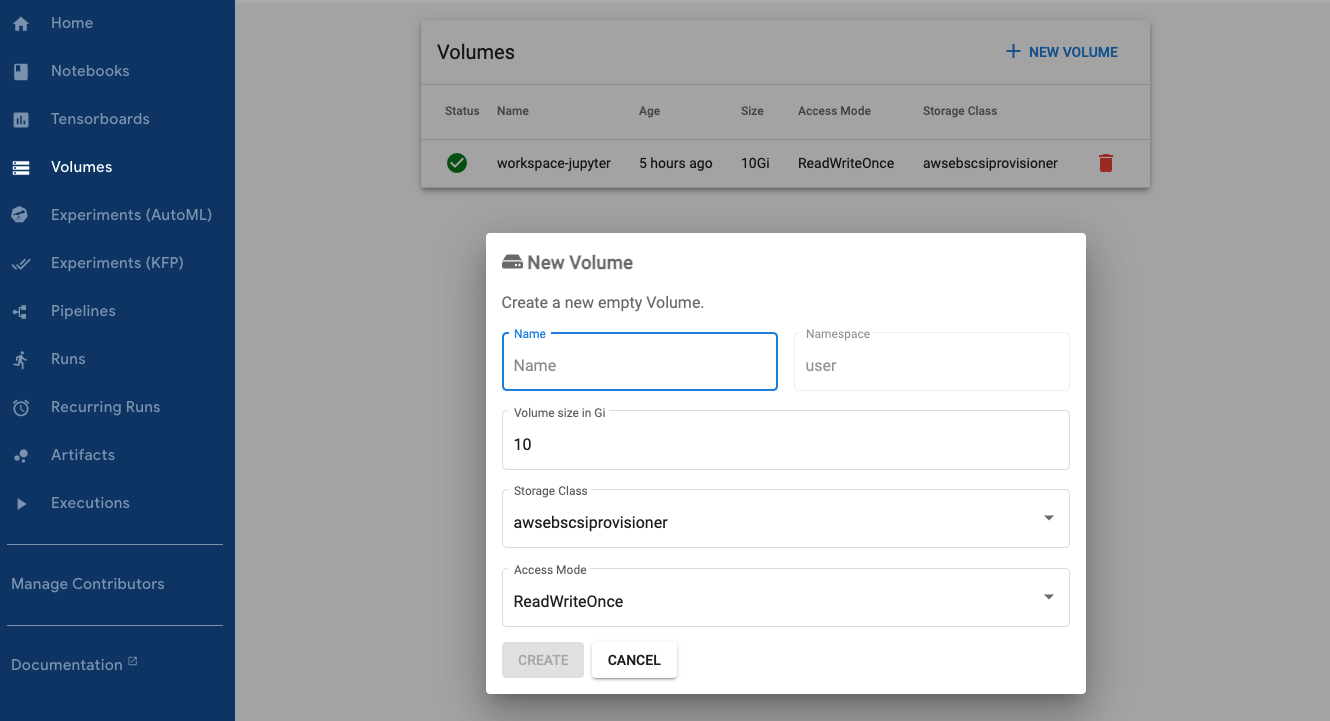Click the Executions play arrow icon
Viewport: 1330px width, 721px height.
click(x=21, y=503)
